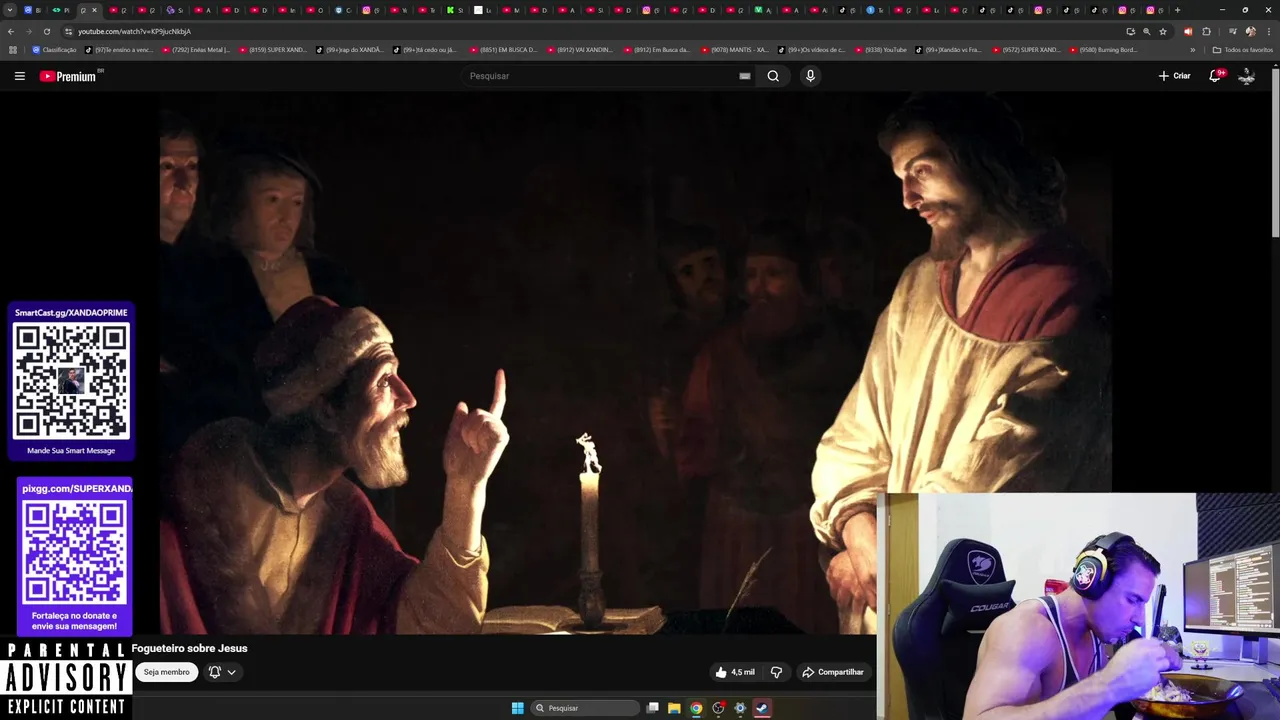1280x720 pixels.
Task: Click the SmartCast QR code image
Action: tap(71, 382)
